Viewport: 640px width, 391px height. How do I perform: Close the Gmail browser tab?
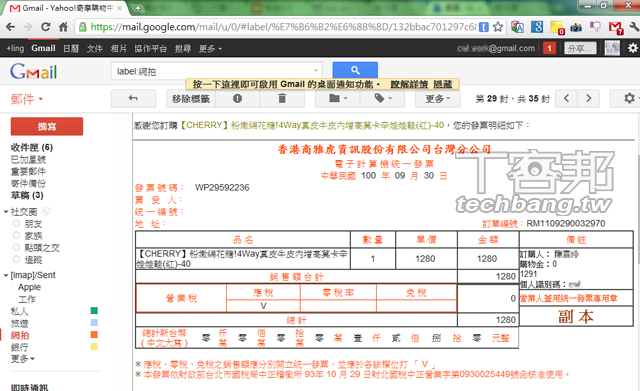pos(120,8)
